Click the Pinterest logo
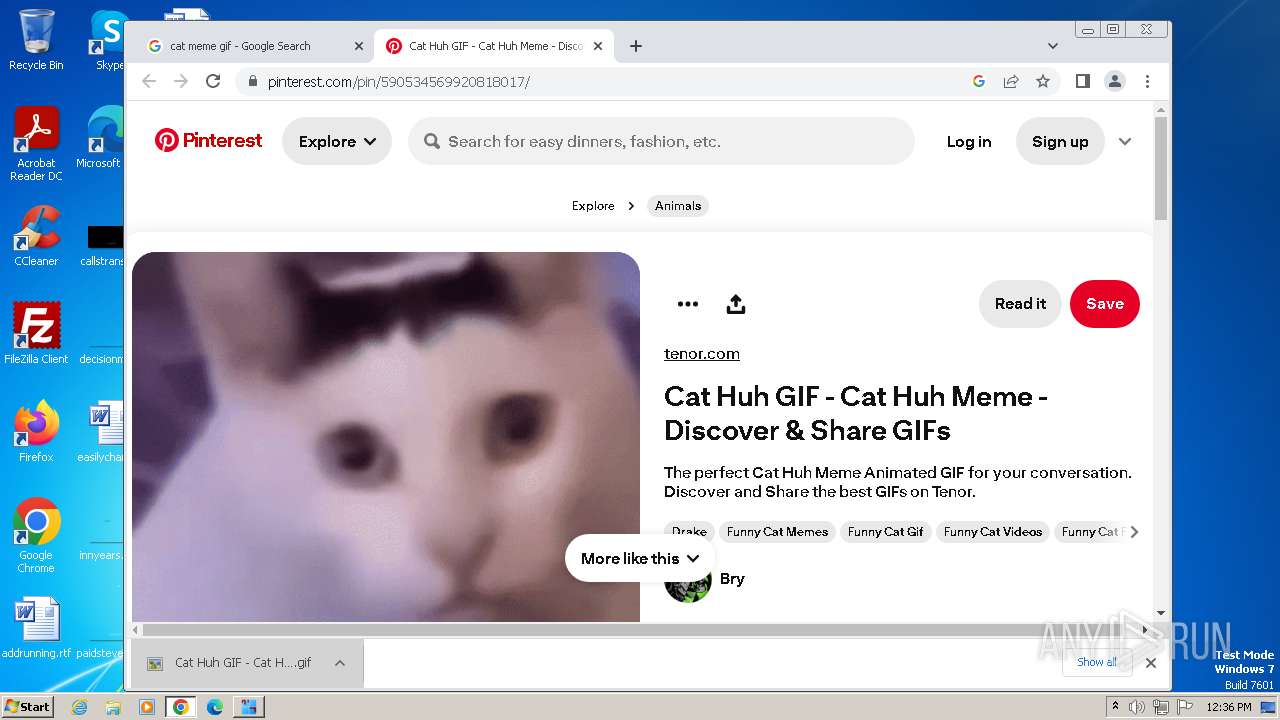Screen dimensions: 1280x720 (x=208, y=141)
